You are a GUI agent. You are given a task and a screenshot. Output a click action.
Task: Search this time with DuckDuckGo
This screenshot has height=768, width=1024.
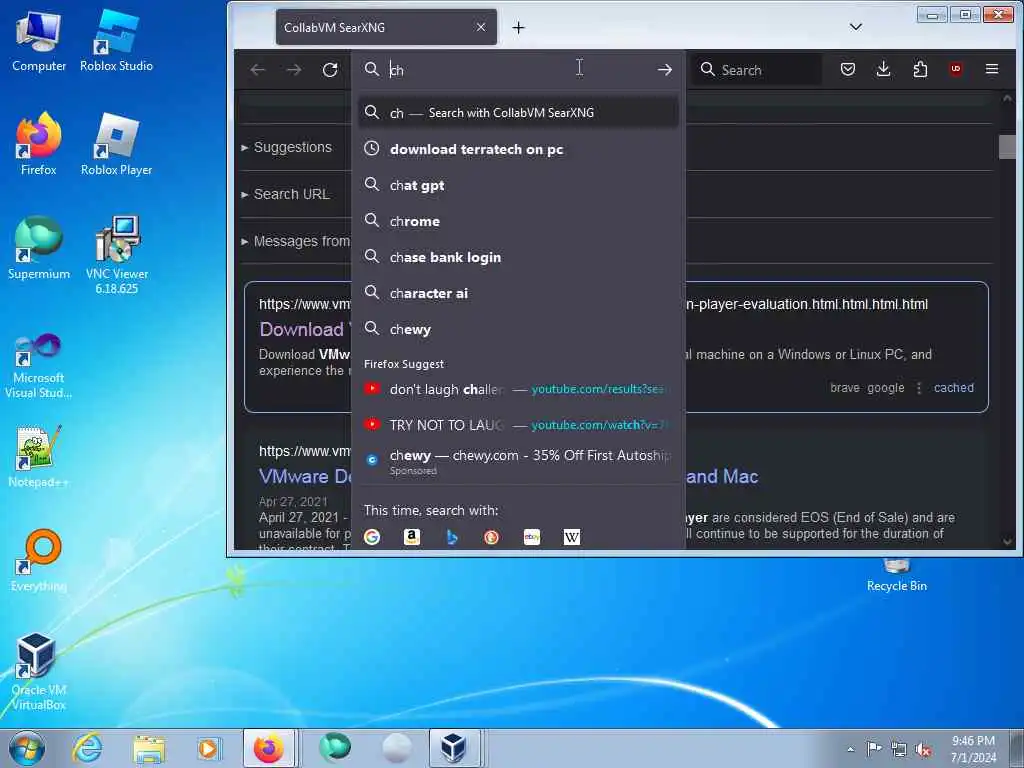(492, 537)
